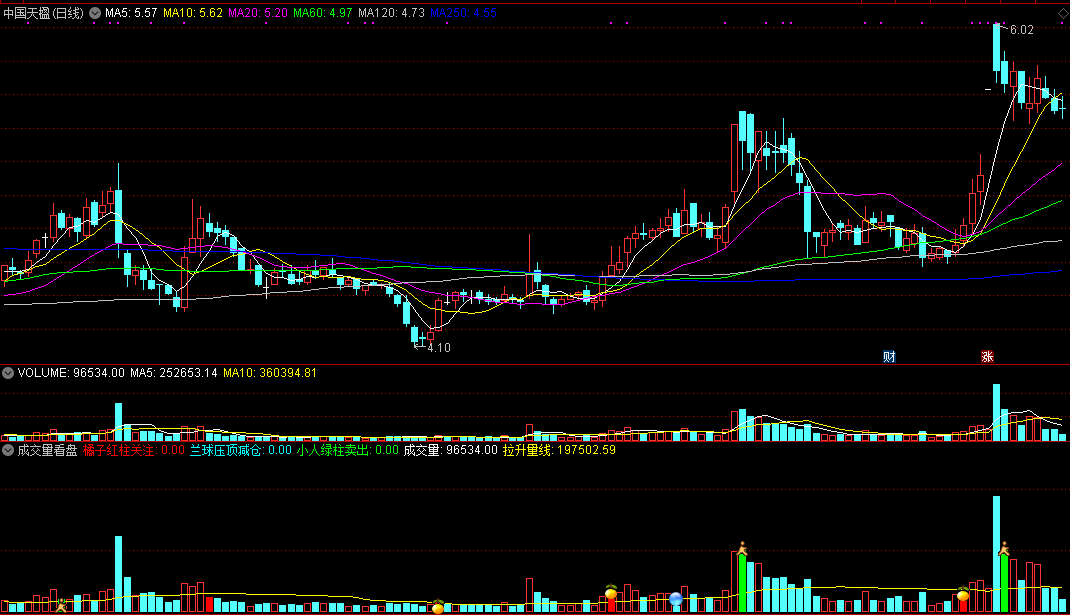Click the orange marker below the 4.10 low
Image resolution: width=1070 pixels, height=615 pixels.
pos(438,606)
